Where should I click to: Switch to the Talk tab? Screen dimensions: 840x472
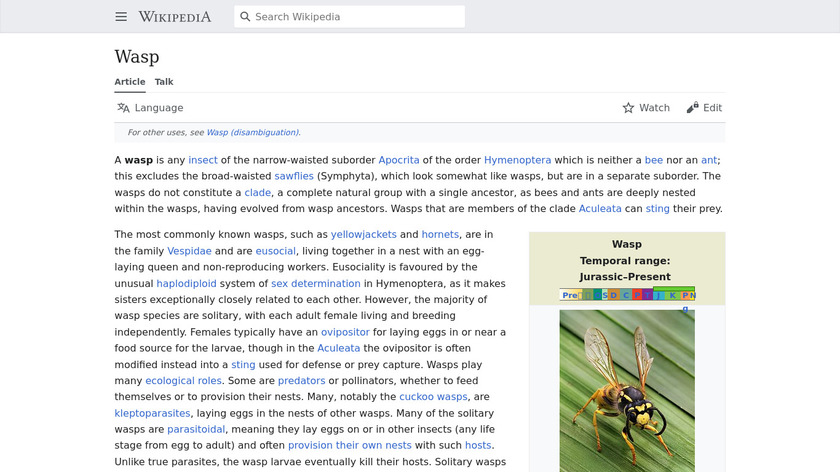(x=164, y=82)
